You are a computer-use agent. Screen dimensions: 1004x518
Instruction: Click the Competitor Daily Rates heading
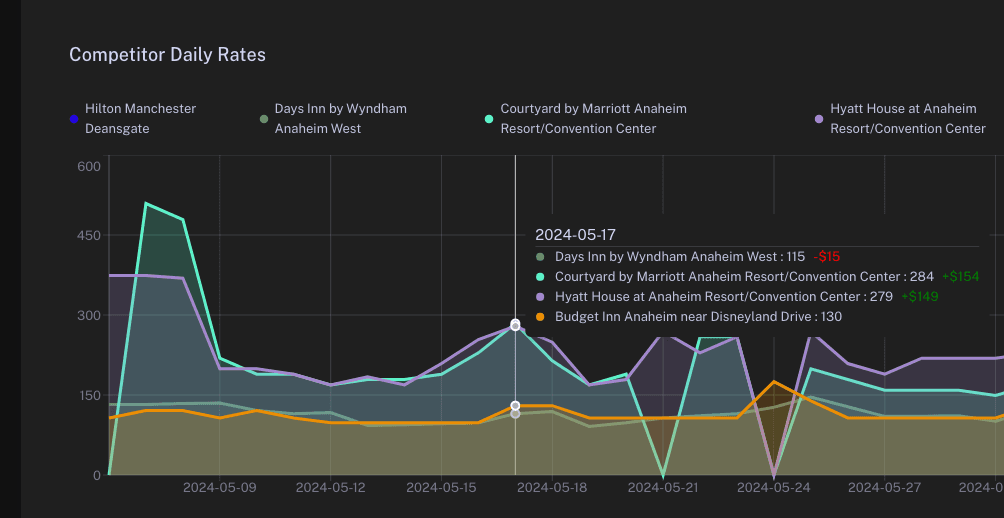(167, 55)
